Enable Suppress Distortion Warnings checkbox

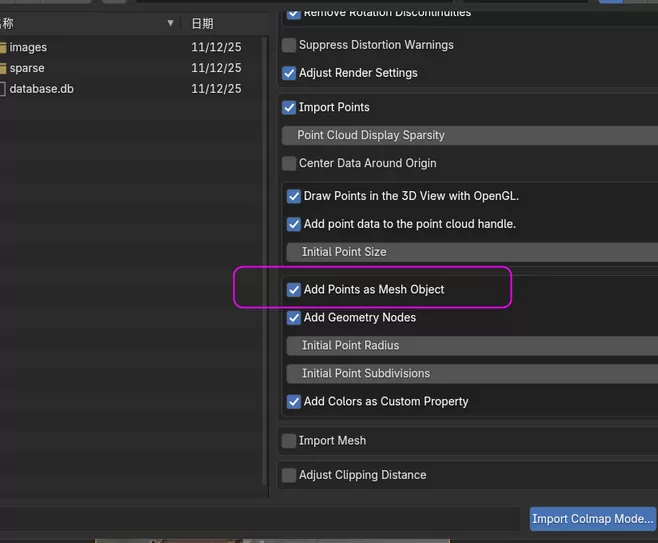click(x=290, y=45)
